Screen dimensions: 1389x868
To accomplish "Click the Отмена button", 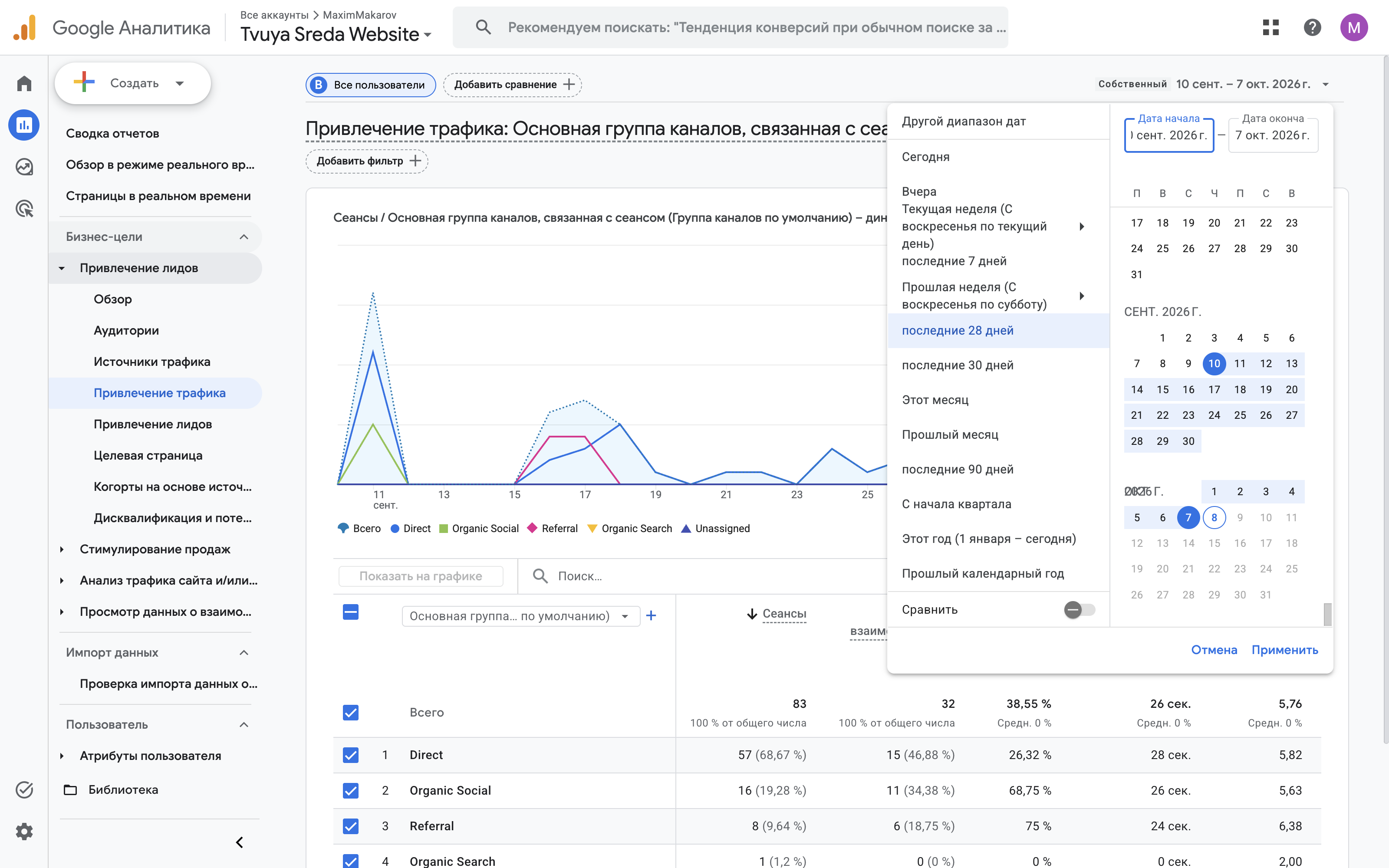I will coord(1214,650).
